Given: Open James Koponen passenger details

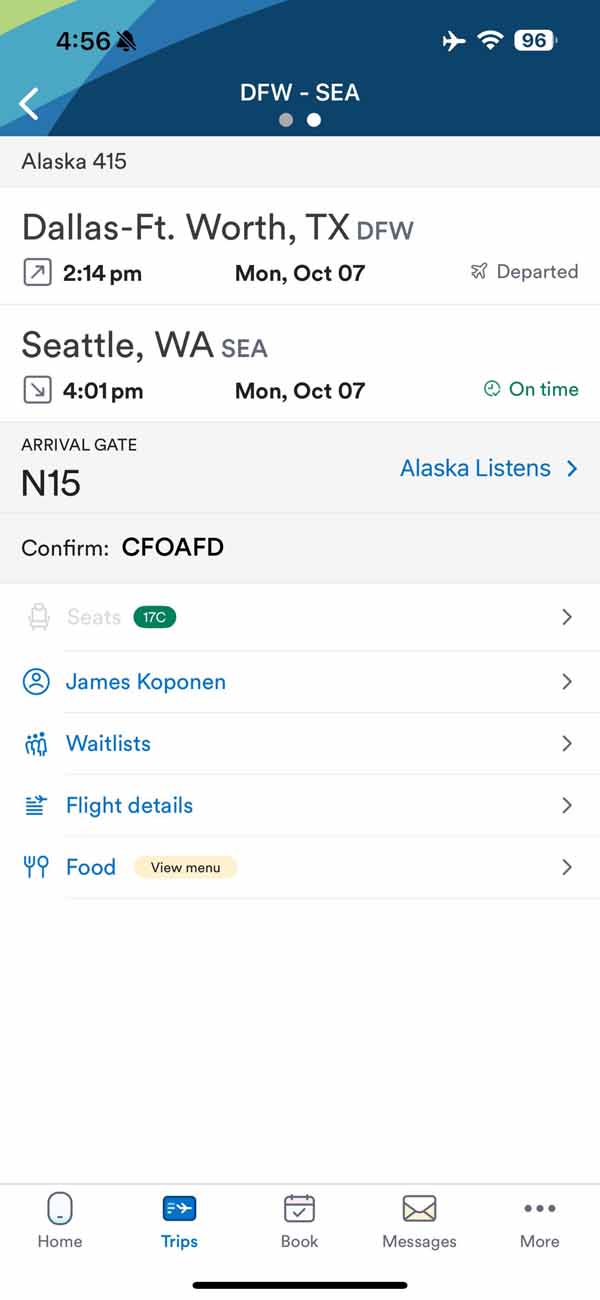Looking at the screenshot, I should [x=146, y=682].
